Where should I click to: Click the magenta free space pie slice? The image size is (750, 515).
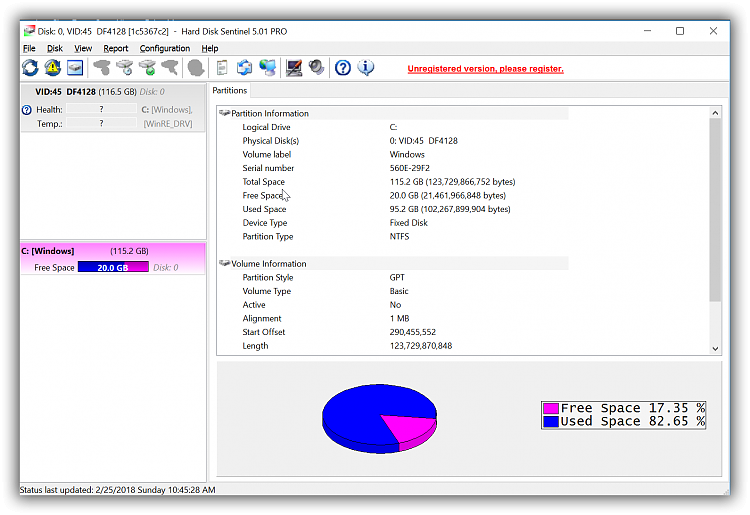click(412, 427)
